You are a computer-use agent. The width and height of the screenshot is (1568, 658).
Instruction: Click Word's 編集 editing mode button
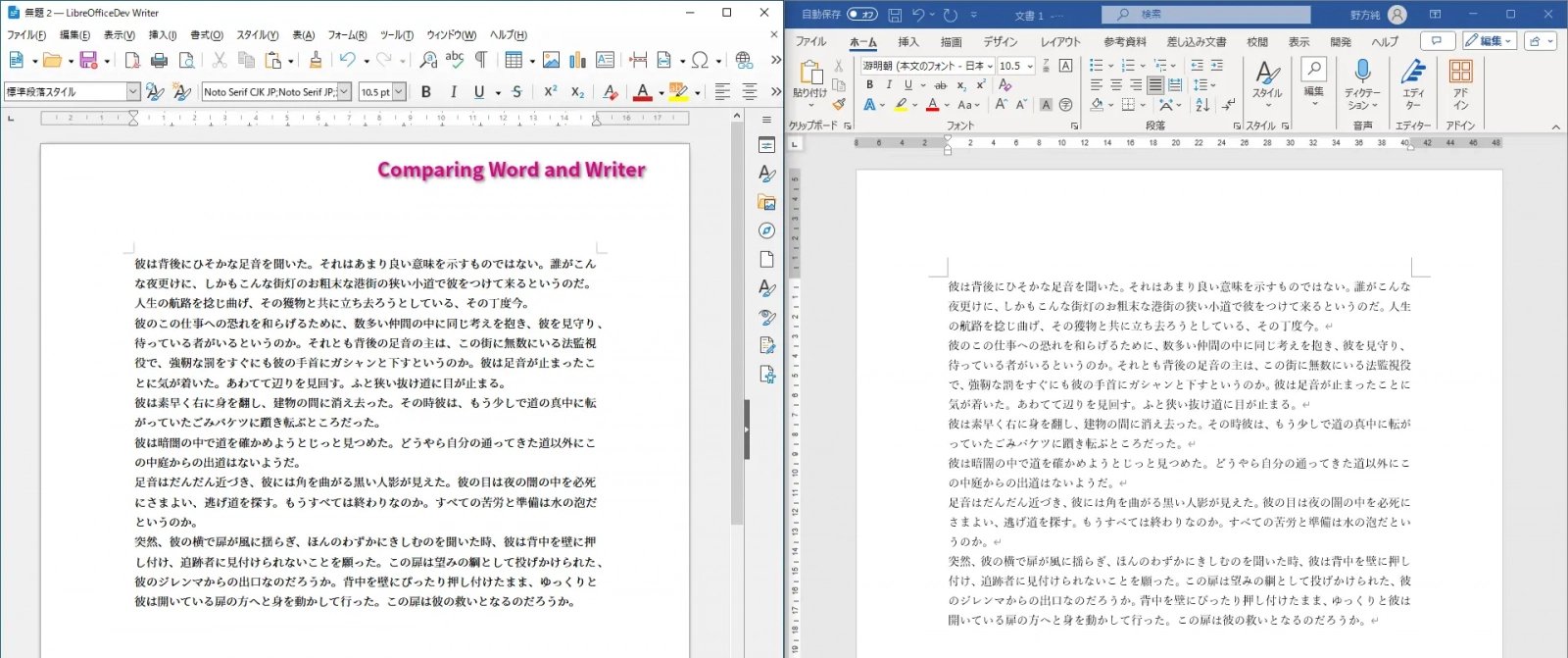(1490, 41)
